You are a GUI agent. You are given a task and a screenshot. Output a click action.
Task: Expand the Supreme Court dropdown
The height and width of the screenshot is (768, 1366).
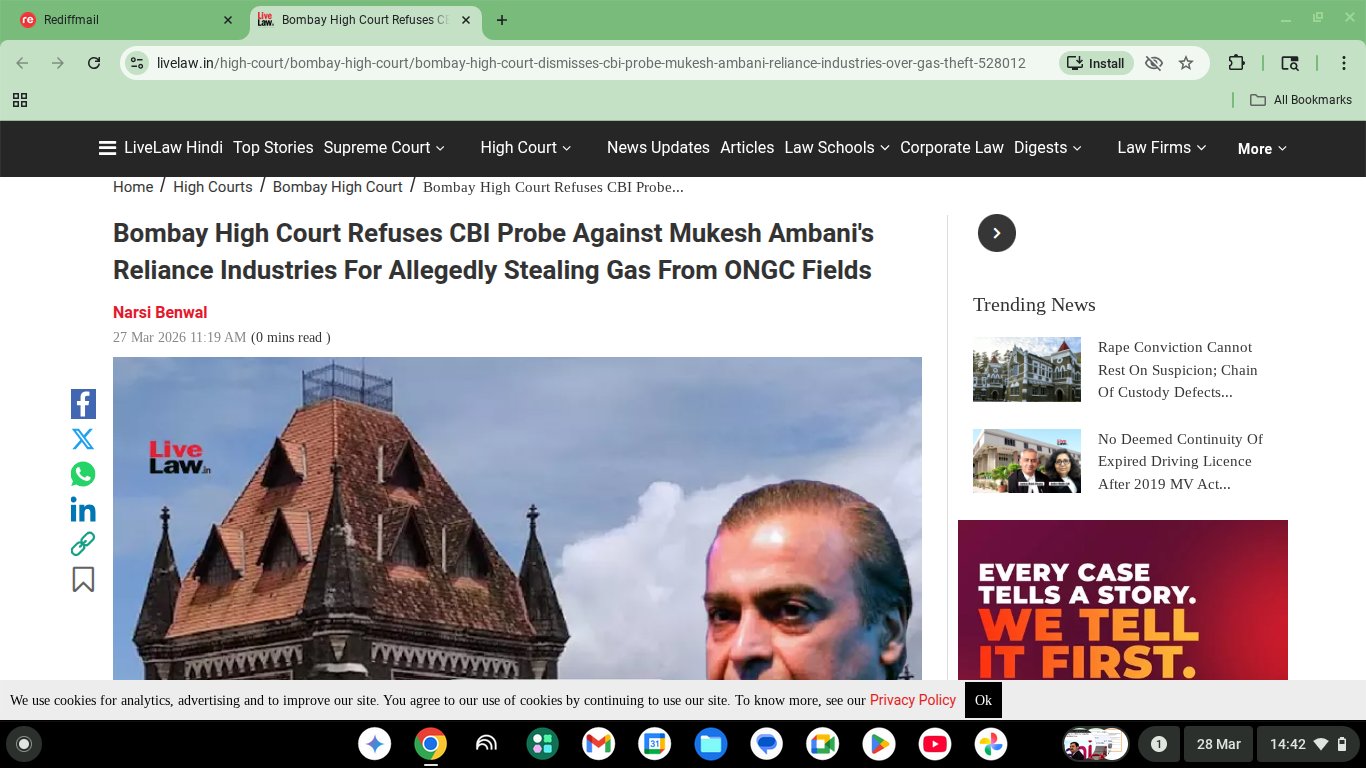coord(384,148)
